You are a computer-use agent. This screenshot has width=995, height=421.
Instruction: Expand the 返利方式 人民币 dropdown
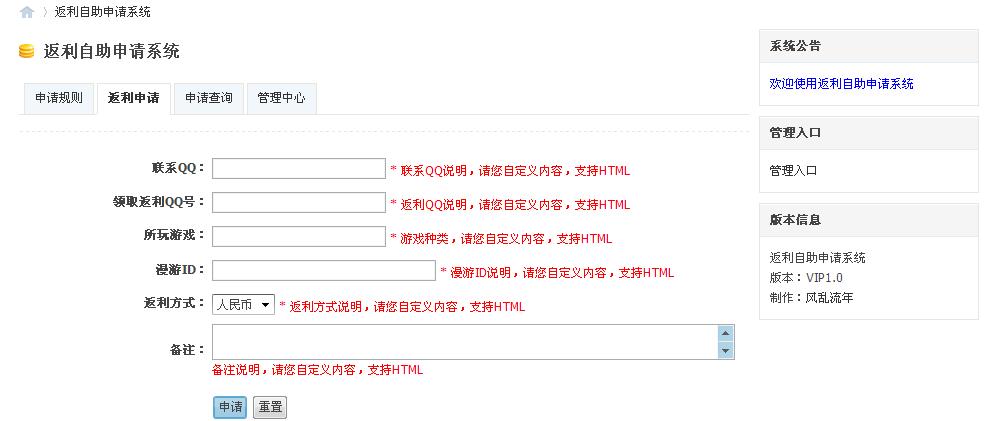coord(243,304)
